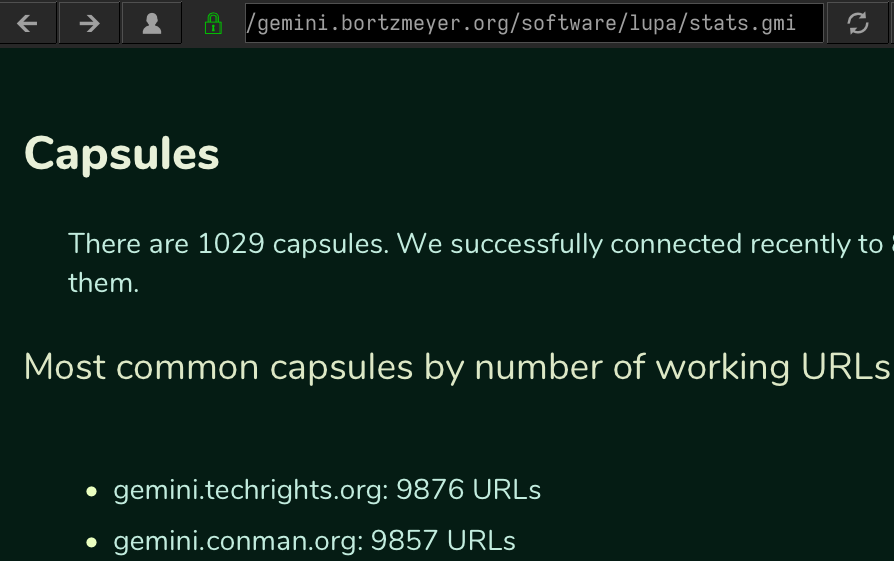
Task: Click 'working URLs' in the subheading
Action: pos(773,367)
